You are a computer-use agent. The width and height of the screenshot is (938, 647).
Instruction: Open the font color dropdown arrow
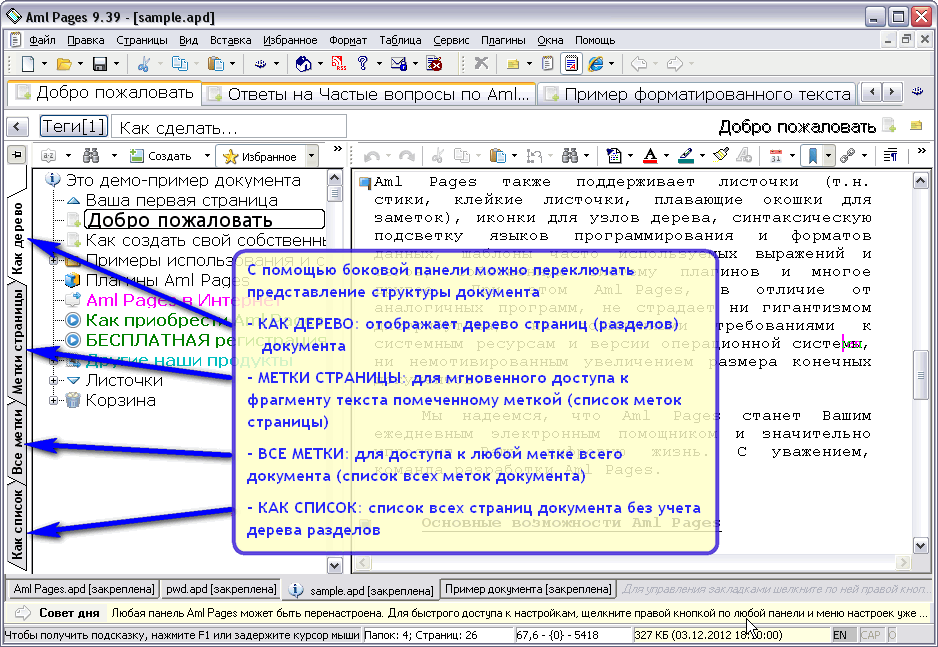(x=666, y=156)
